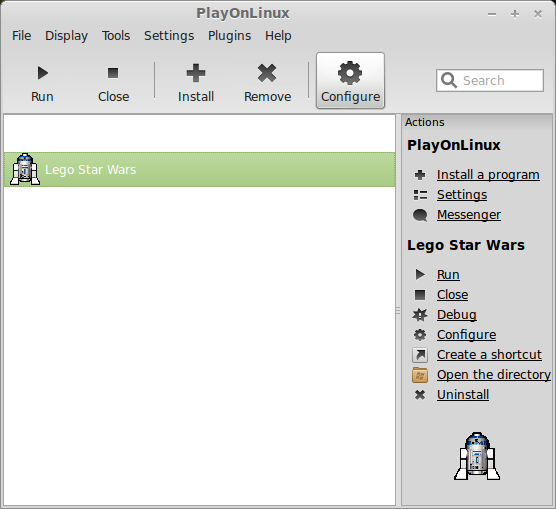Click plus icon beside Install a program
This screenshot has width=556, height=509.
tap(420, 175)
